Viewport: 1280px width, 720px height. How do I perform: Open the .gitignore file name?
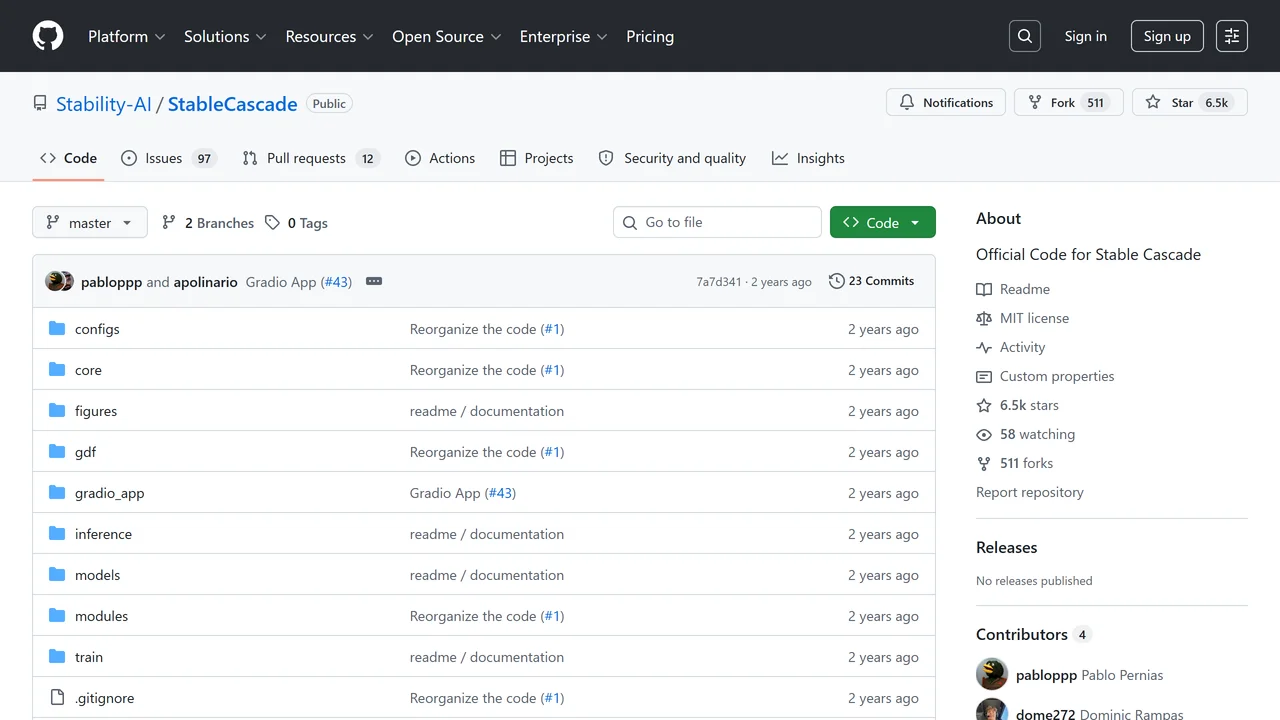(x=104, y=698)
